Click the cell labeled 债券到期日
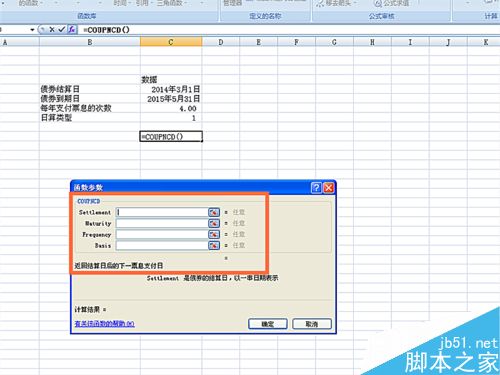Image resolution: width=500 pixels, height=375 pixels. (x=90, y=99)
